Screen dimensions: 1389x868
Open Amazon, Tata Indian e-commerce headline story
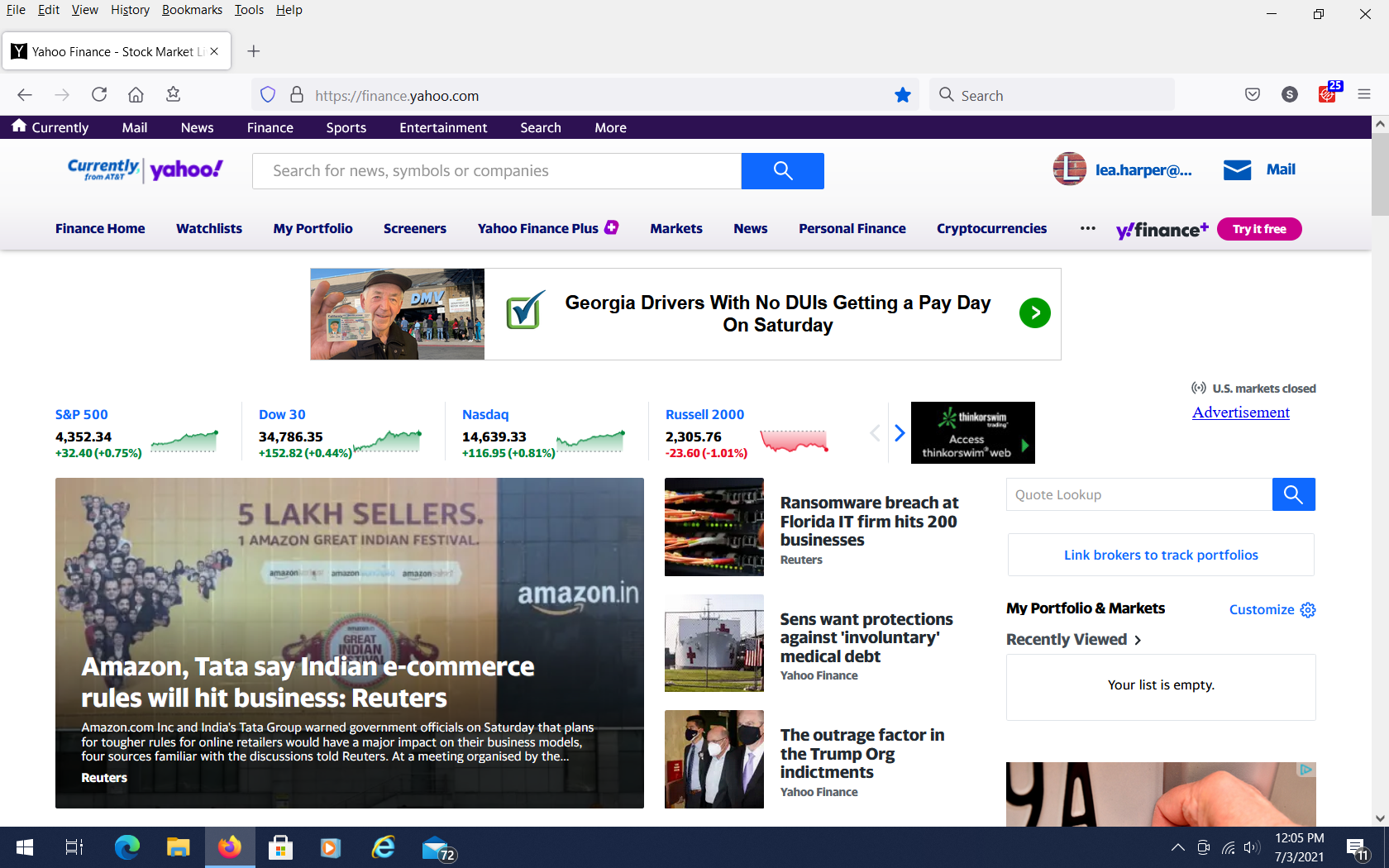pyautogui.click(x=308, y=682)
